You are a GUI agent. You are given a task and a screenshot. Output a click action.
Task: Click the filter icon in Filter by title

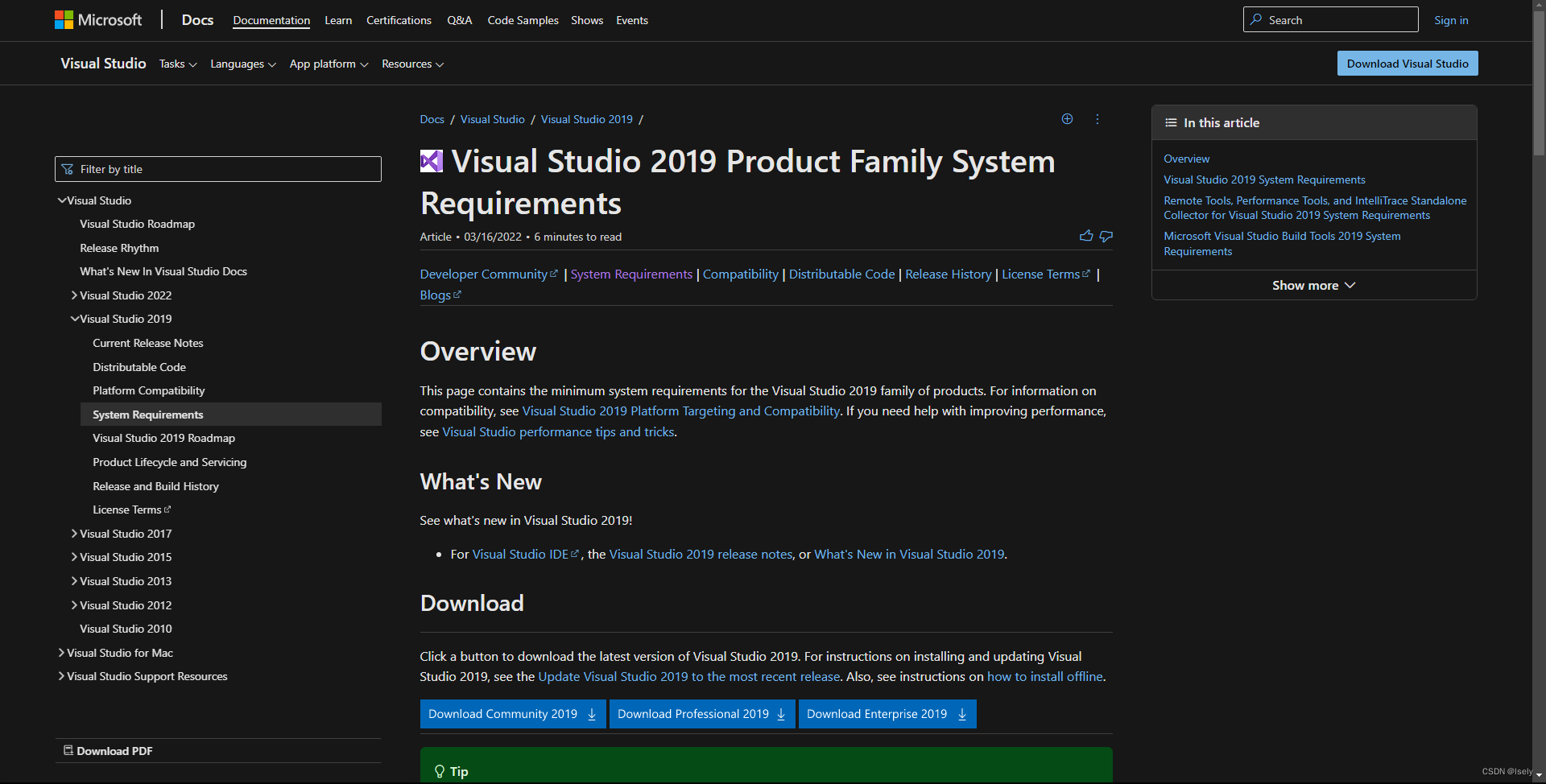pyautogui.click(x=68, y=169)
